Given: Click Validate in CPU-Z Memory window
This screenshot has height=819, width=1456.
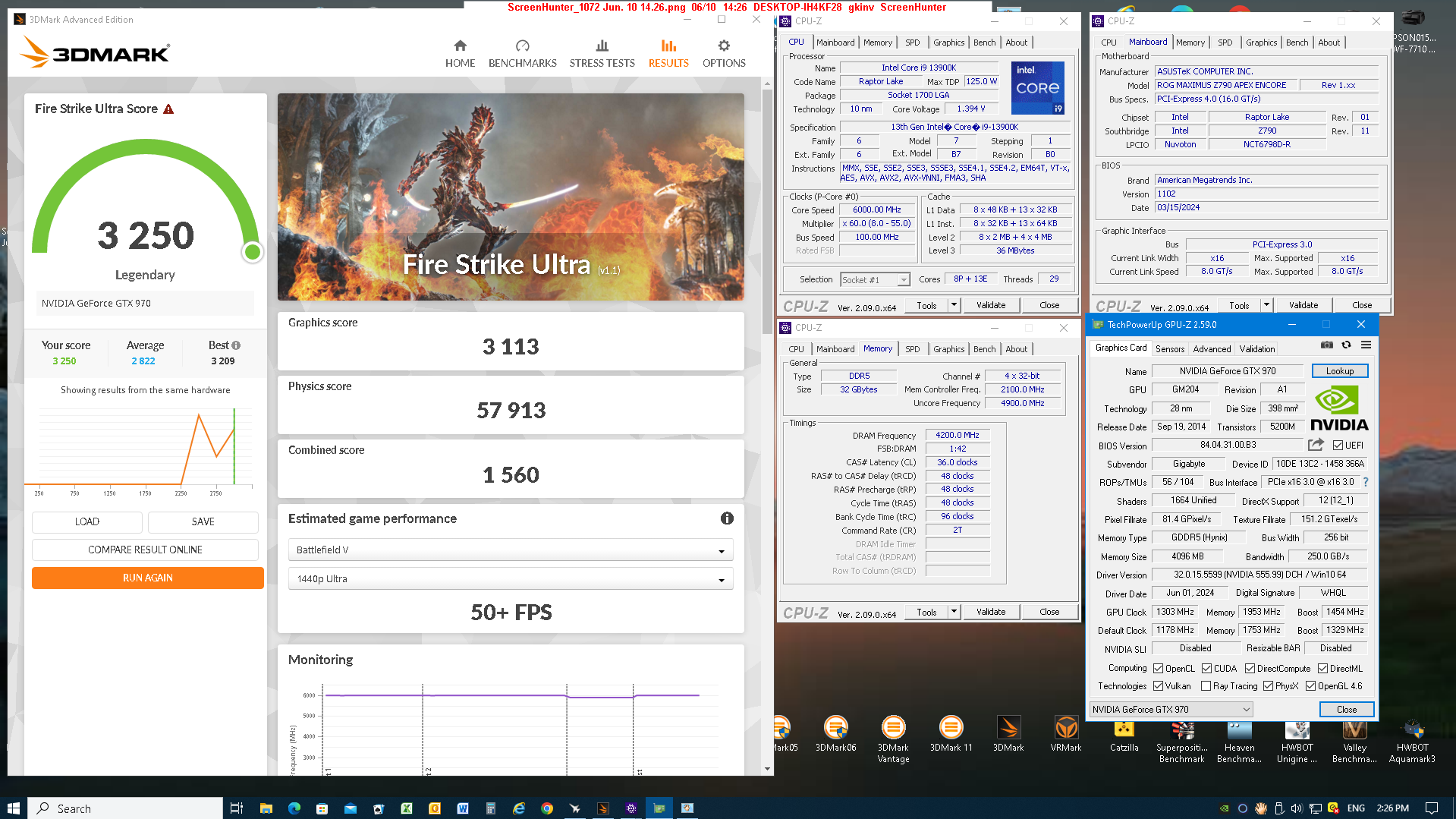Looking at the screenshot, I should click(990, 612).
